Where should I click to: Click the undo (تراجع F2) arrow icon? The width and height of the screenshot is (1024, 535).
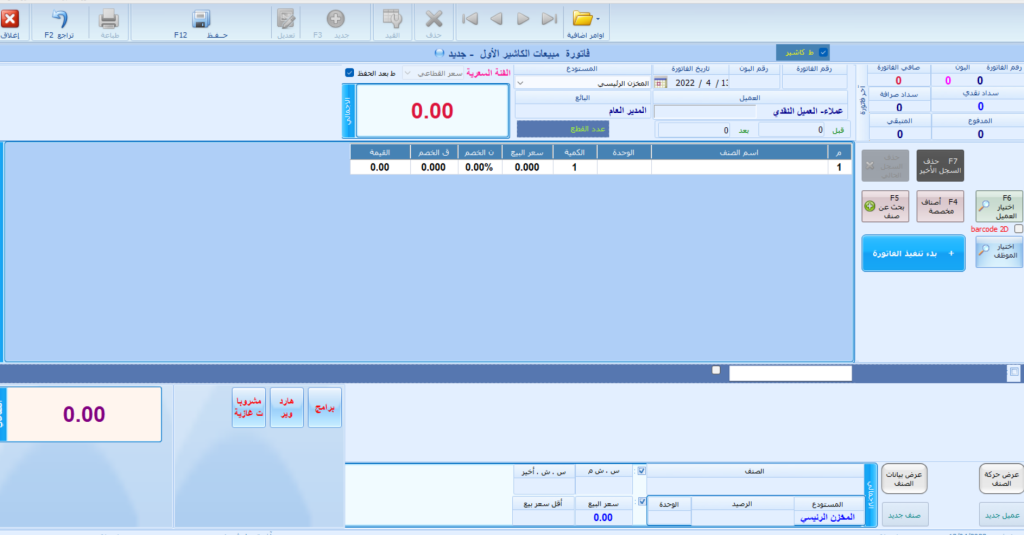(x=60, y=19)
